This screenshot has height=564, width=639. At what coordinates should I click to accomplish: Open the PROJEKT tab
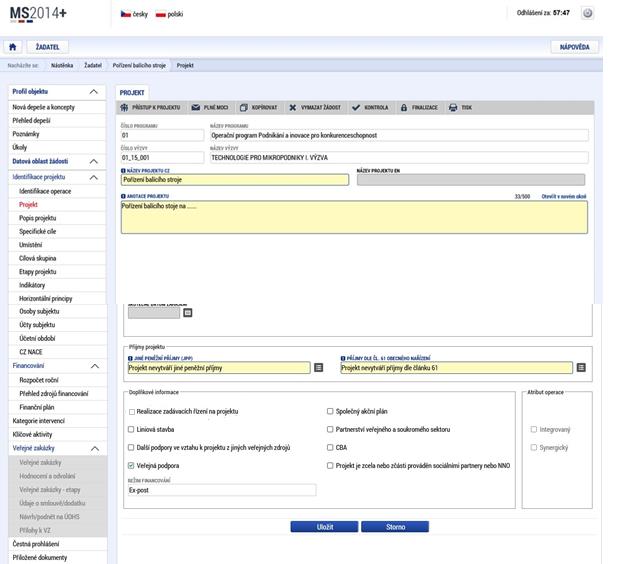tap(132, 93)
